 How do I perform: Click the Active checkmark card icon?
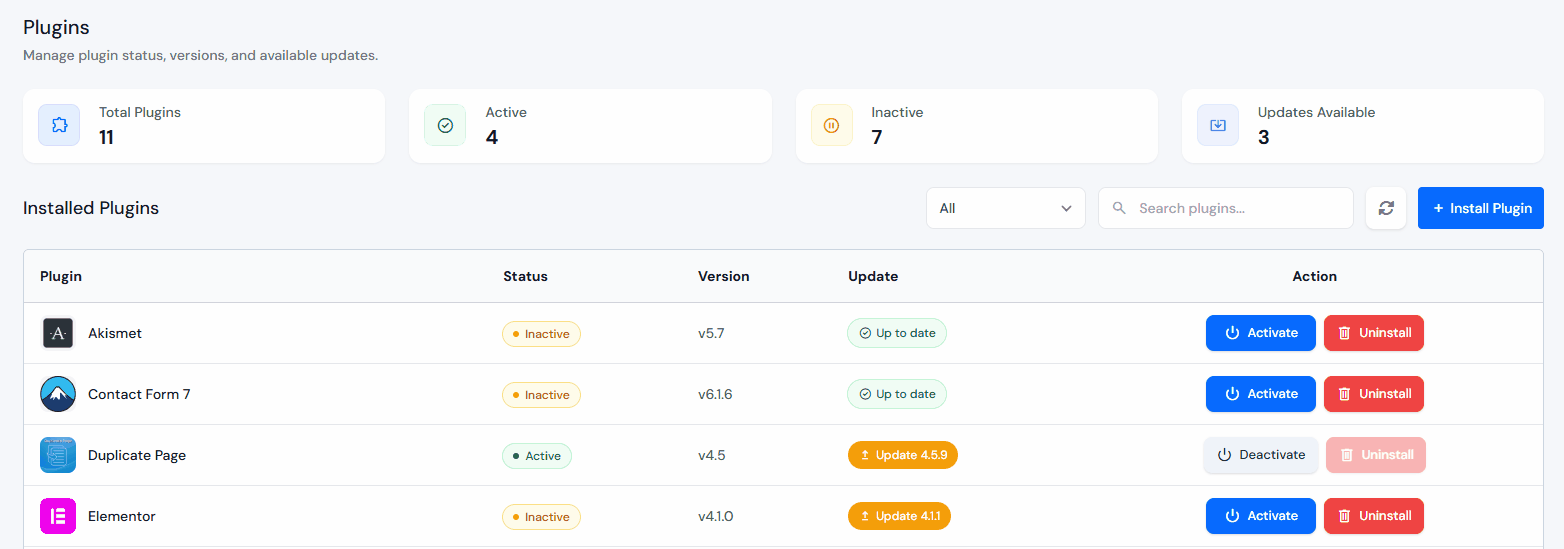click(x=445, y=125)
